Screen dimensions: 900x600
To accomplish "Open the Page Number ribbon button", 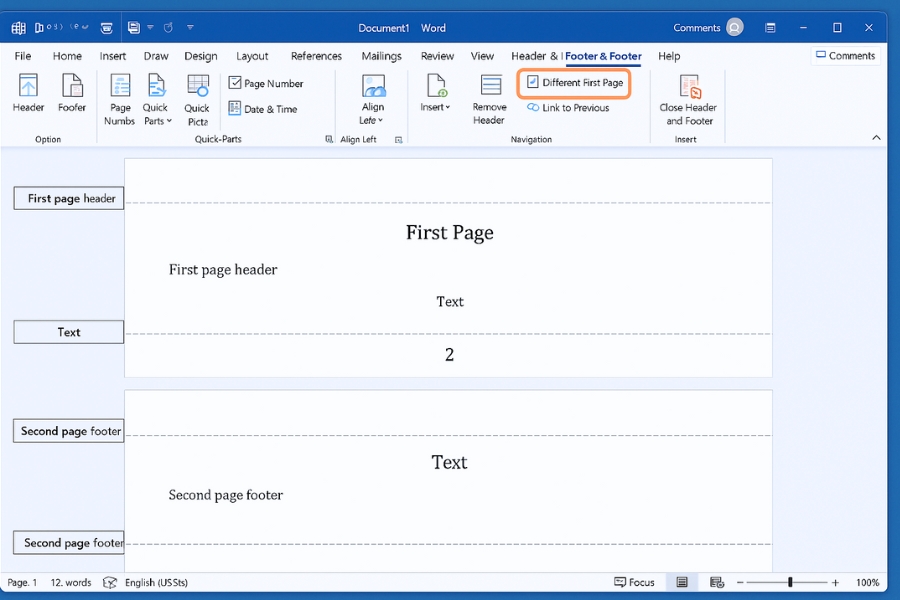I will click(119, 100).
